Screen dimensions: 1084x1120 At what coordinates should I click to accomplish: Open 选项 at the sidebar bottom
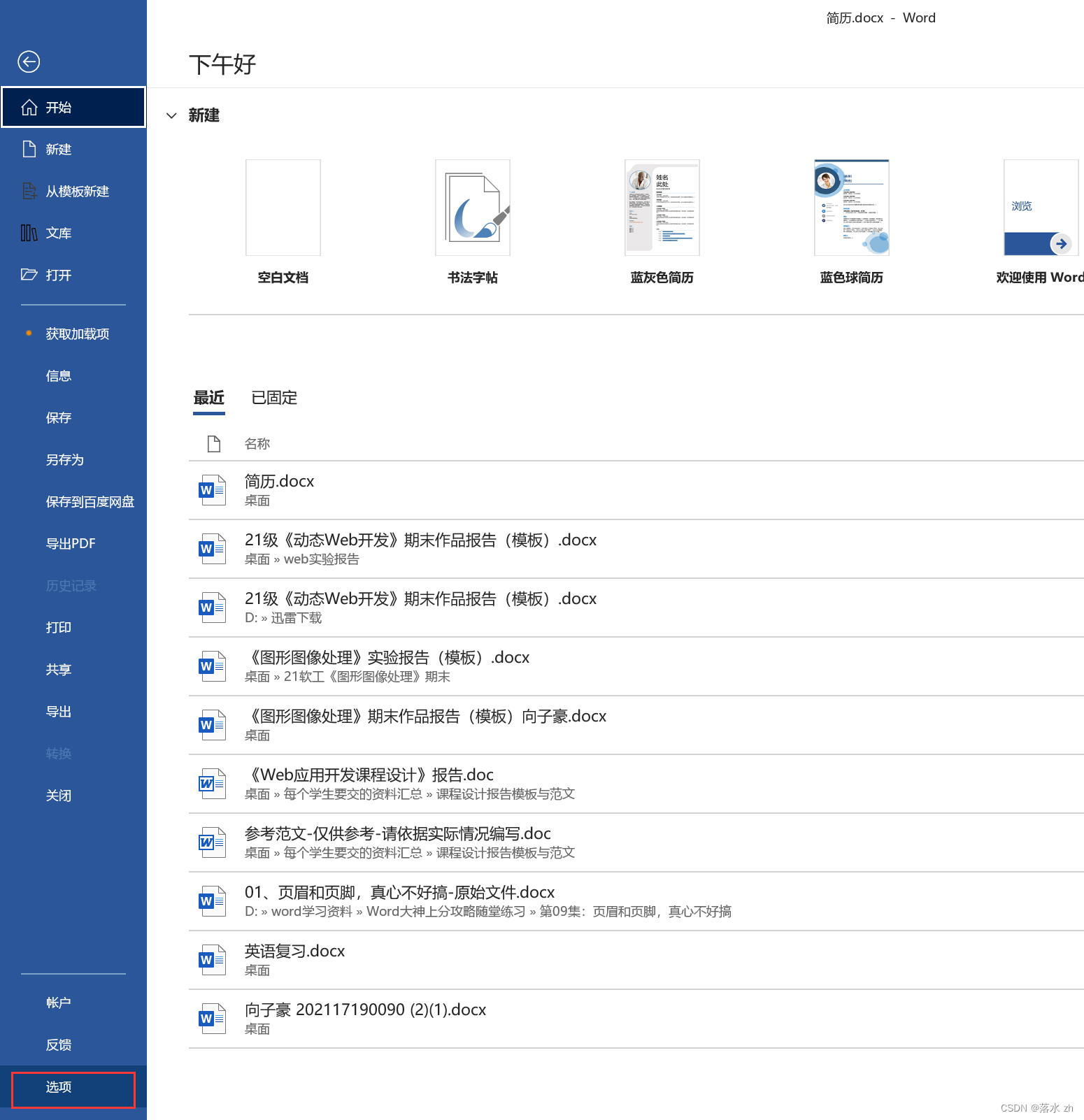[x=73, y=1087]
